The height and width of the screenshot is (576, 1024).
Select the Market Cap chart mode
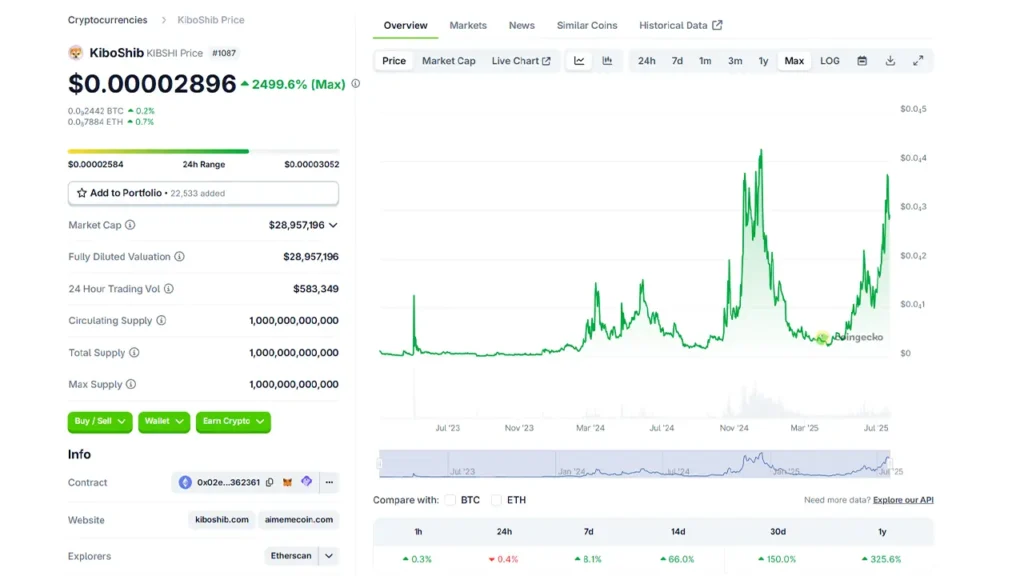pyautogui.click(x=449, y=61)
